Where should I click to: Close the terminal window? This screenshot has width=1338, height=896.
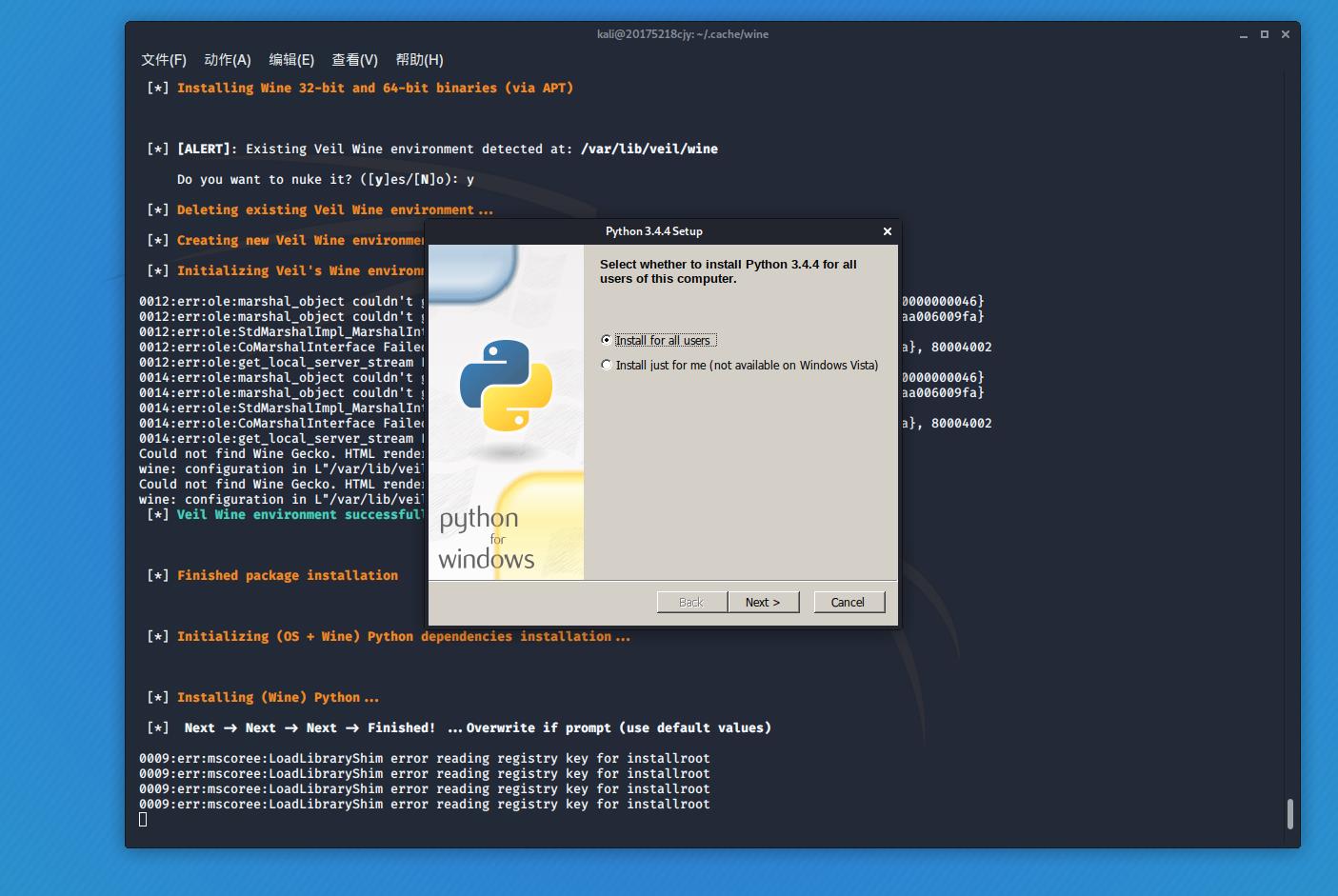coord(1286,34)
